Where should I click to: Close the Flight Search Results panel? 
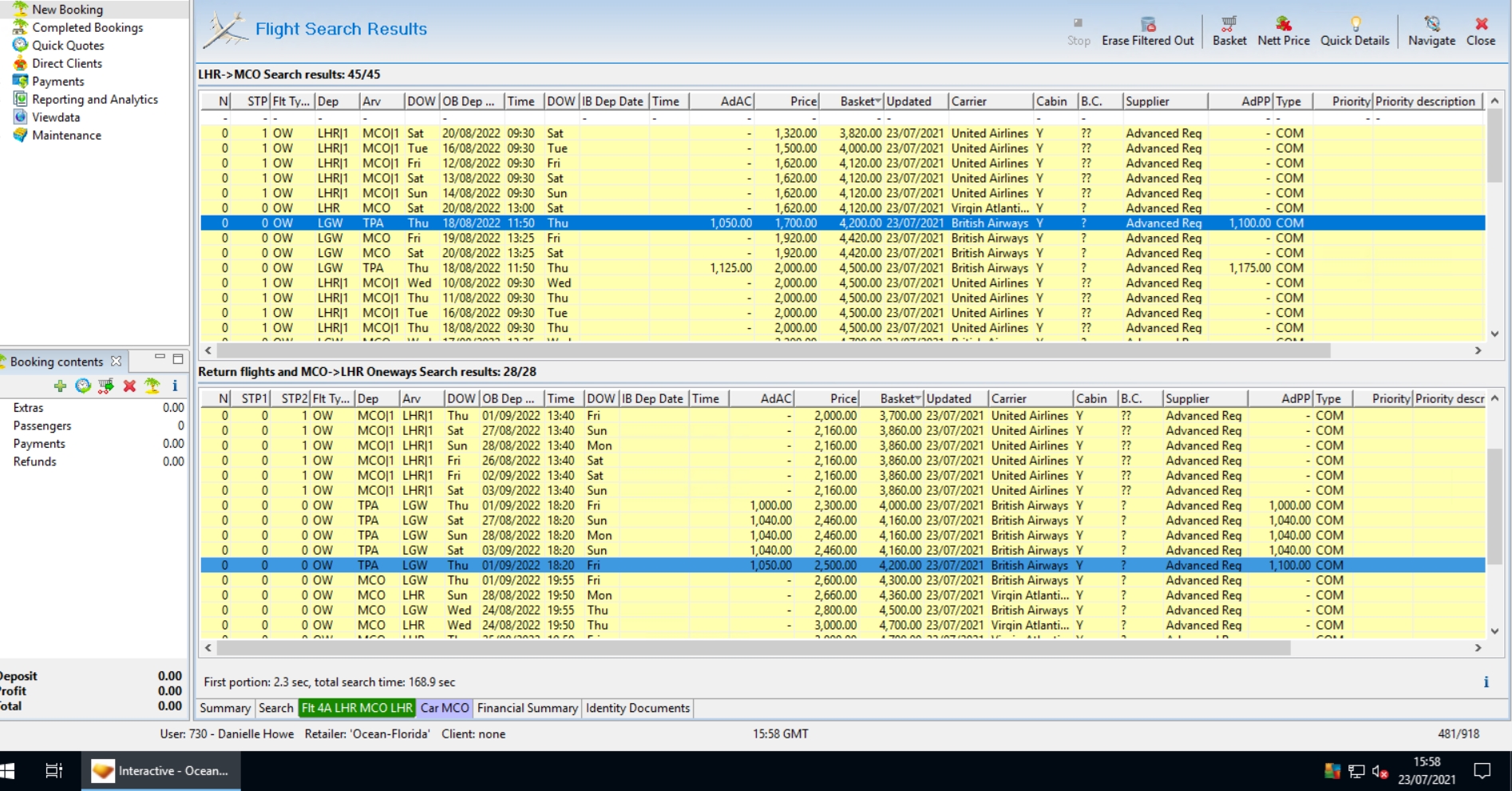point(1480,30)
